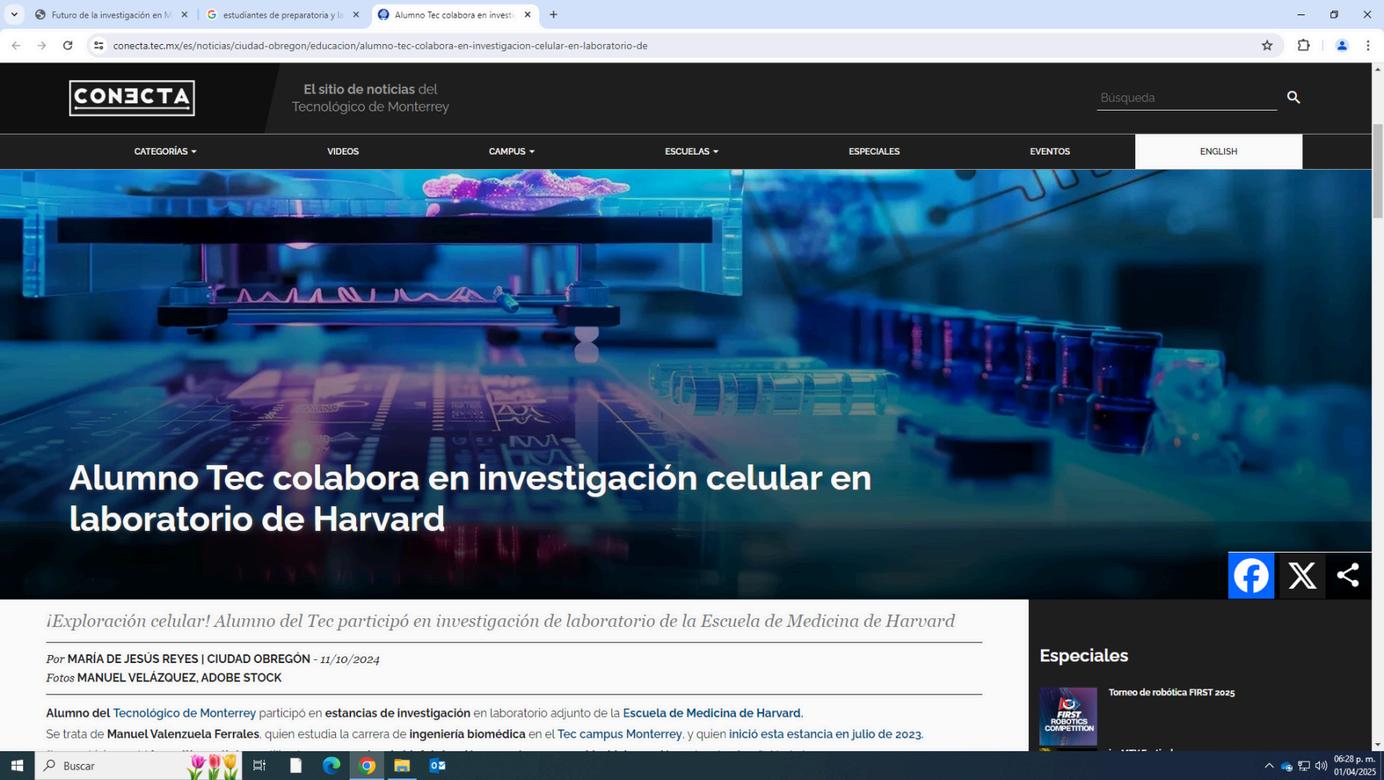
Task: Launch Microsoft Edge from the taskbar
Action: point(331,766)
